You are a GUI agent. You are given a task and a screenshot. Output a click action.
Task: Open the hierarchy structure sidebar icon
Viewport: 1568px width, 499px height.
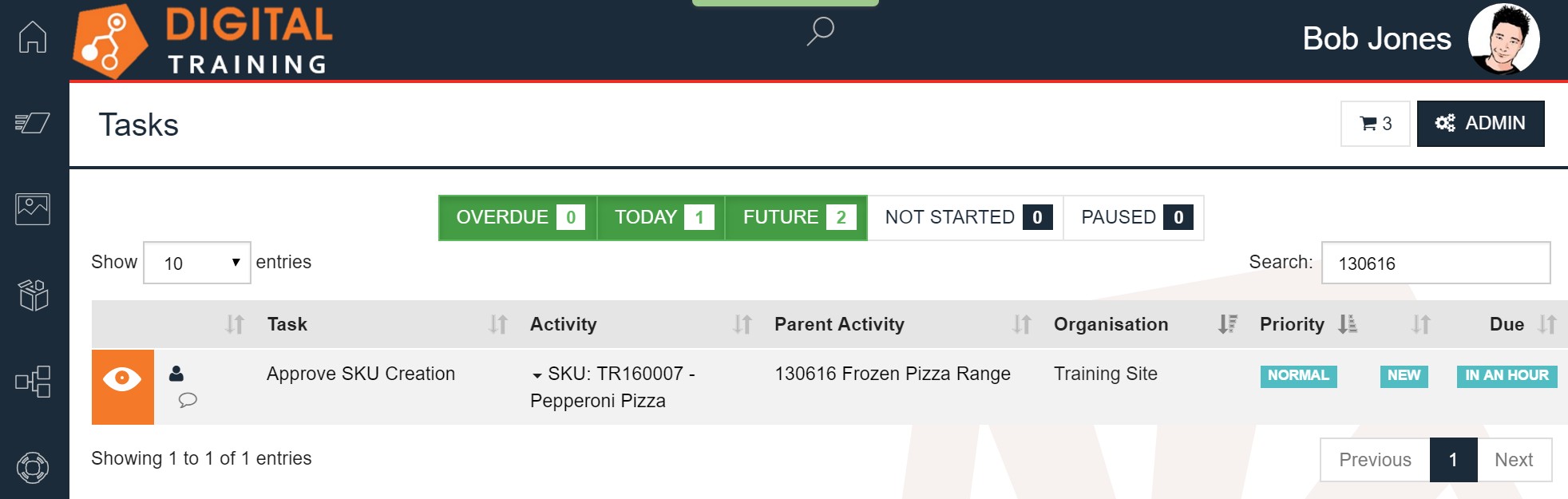click(33, 382)
